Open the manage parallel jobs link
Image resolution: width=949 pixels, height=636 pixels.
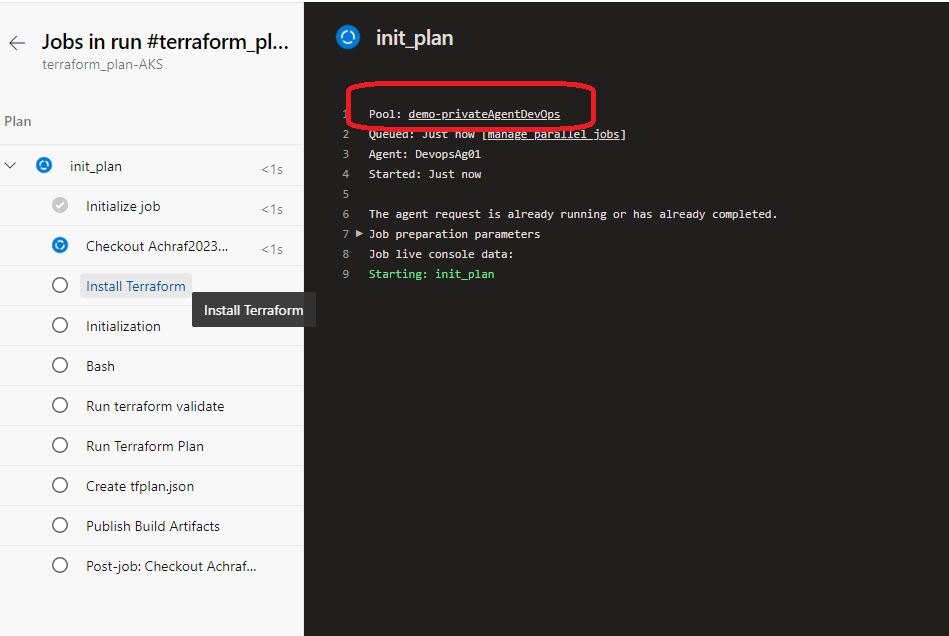point(556,134)
